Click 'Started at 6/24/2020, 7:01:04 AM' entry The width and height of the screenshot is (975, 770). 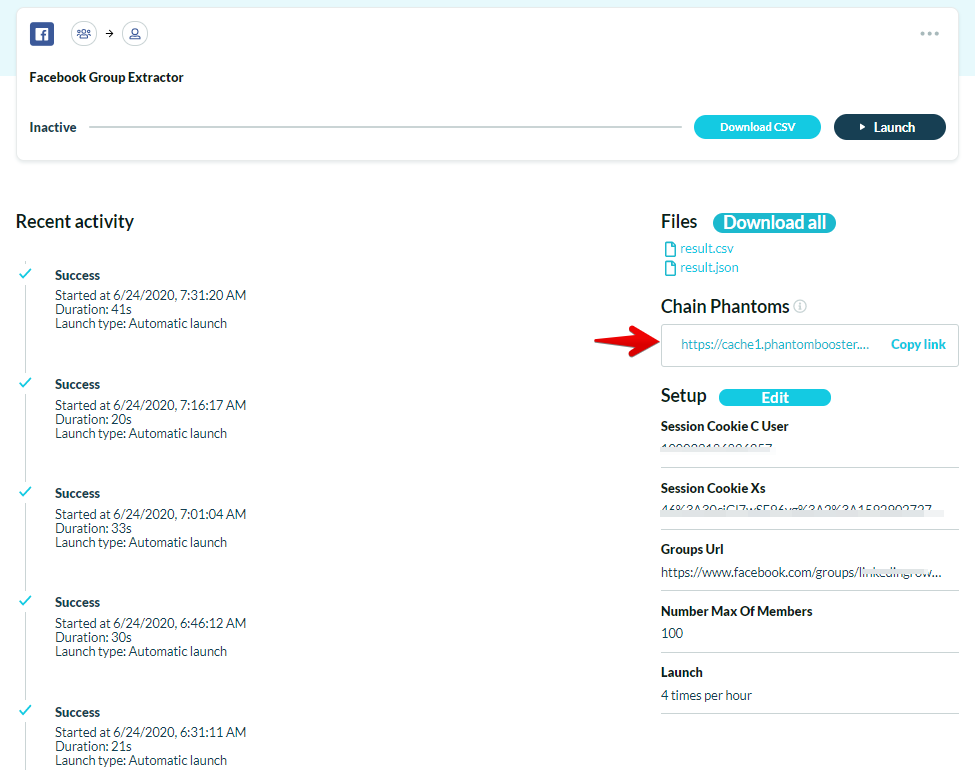click(150, 514)
